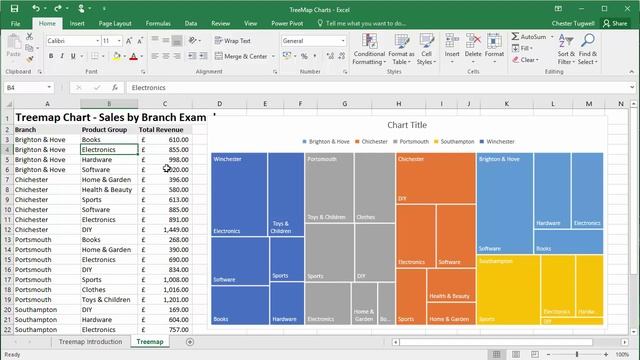Open the Clear dropdown
Viewport: 640px width, 360px height.
[x=525, y=60]
